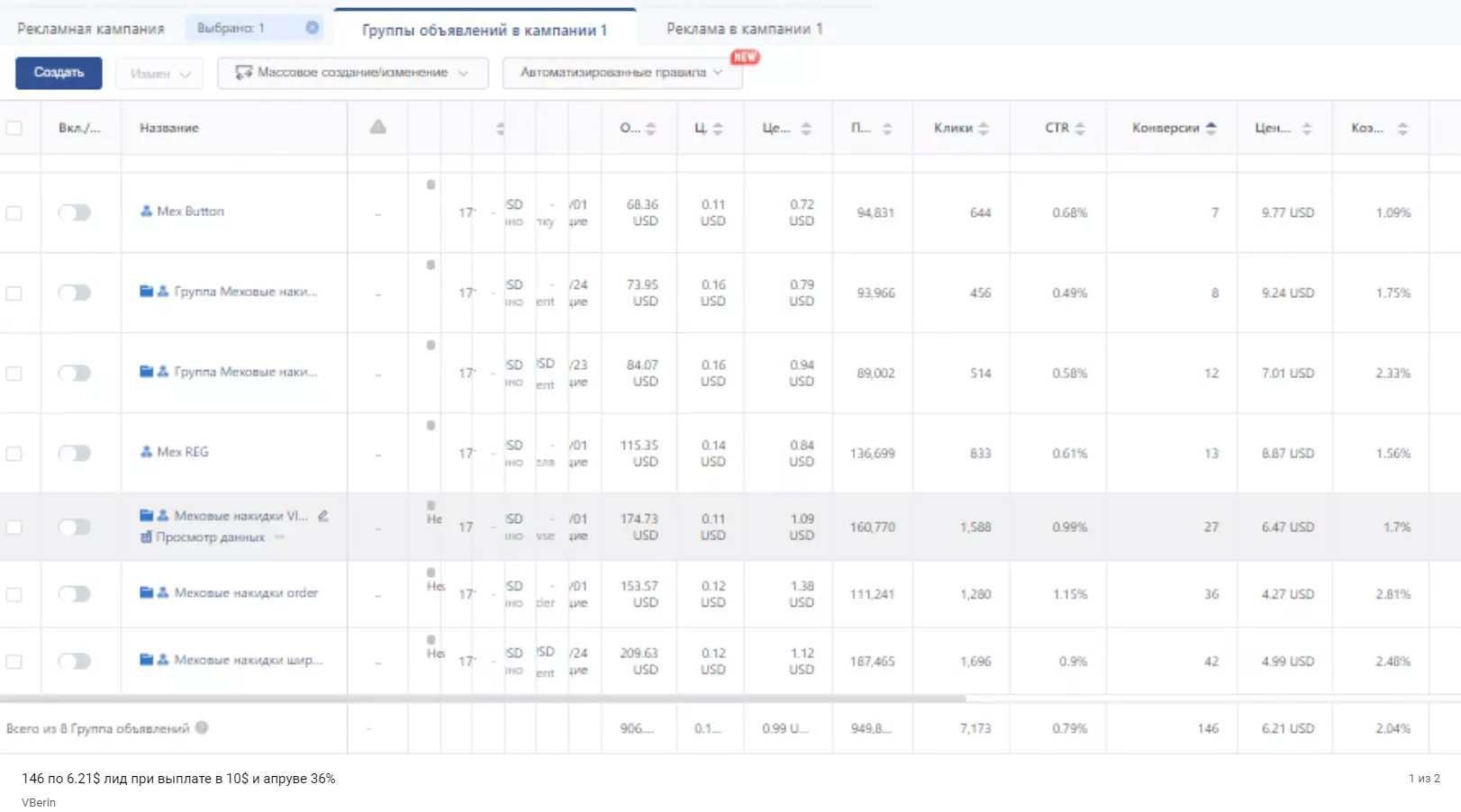
Task: Open the 'Измен' dropdown
Action: pyautogui.click(x=159, y=73)
